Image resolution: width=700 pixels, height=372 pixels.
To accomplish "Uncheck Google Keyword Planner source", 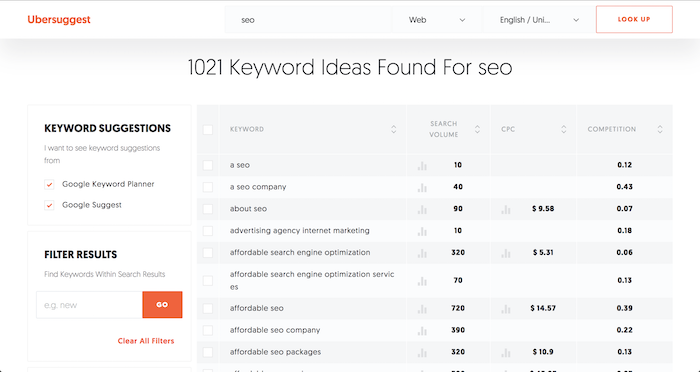I will pos(49,184).
